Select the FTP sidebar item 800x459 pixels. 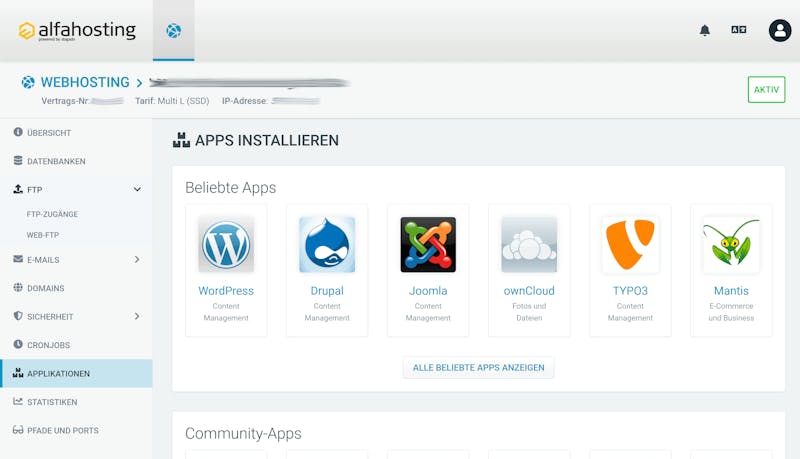coord(77,190)
